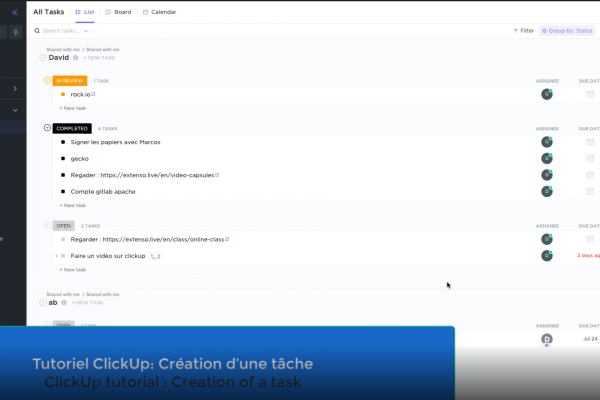Open task Signer les papiers avec Marcos
600x400 pixels.
115,142
